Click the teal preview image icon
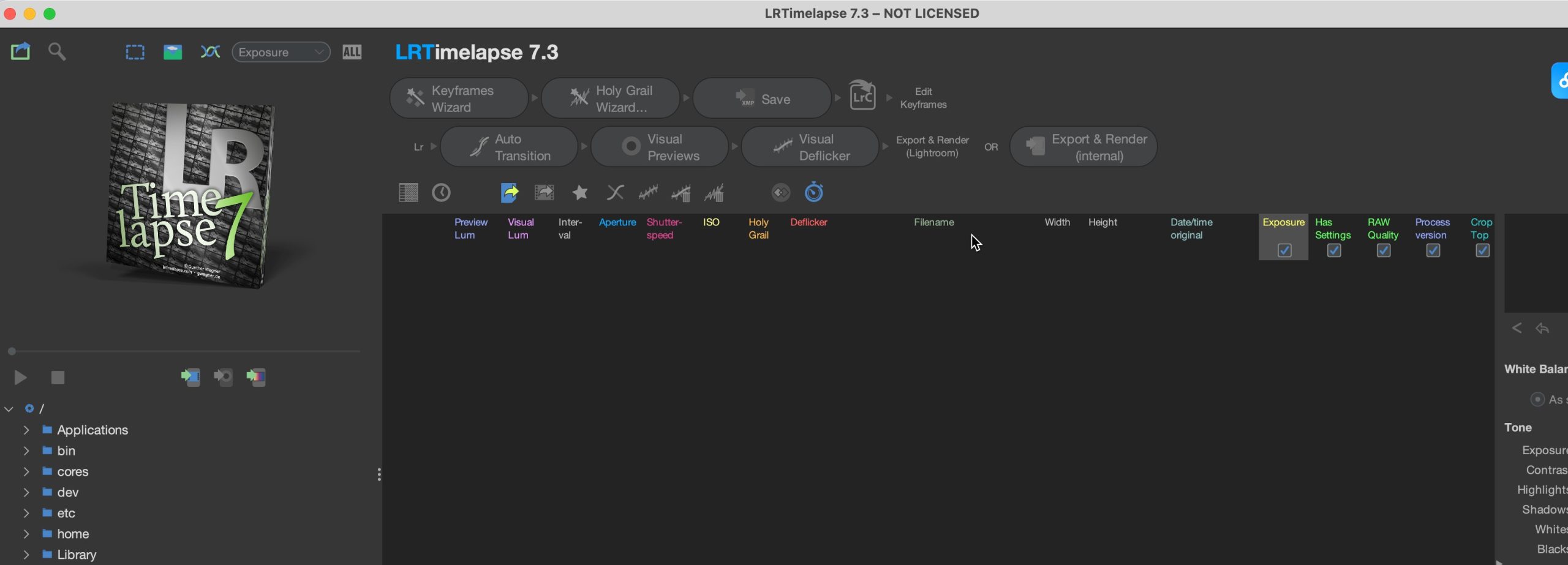The width and height of the screenshot is (1568, 565). 173,52
